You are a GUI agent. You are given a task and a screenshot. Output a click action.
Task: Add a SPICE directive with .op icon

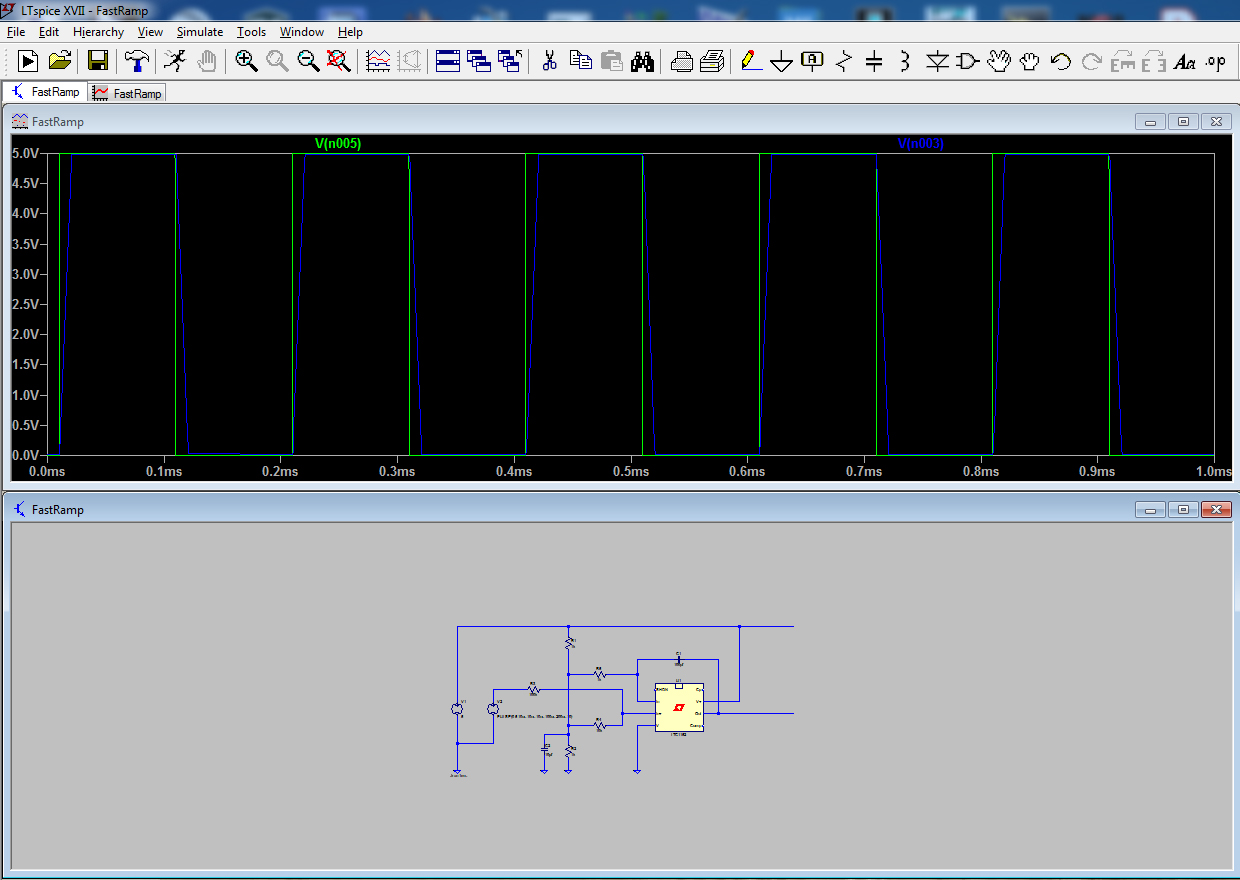coord(1216,61)
